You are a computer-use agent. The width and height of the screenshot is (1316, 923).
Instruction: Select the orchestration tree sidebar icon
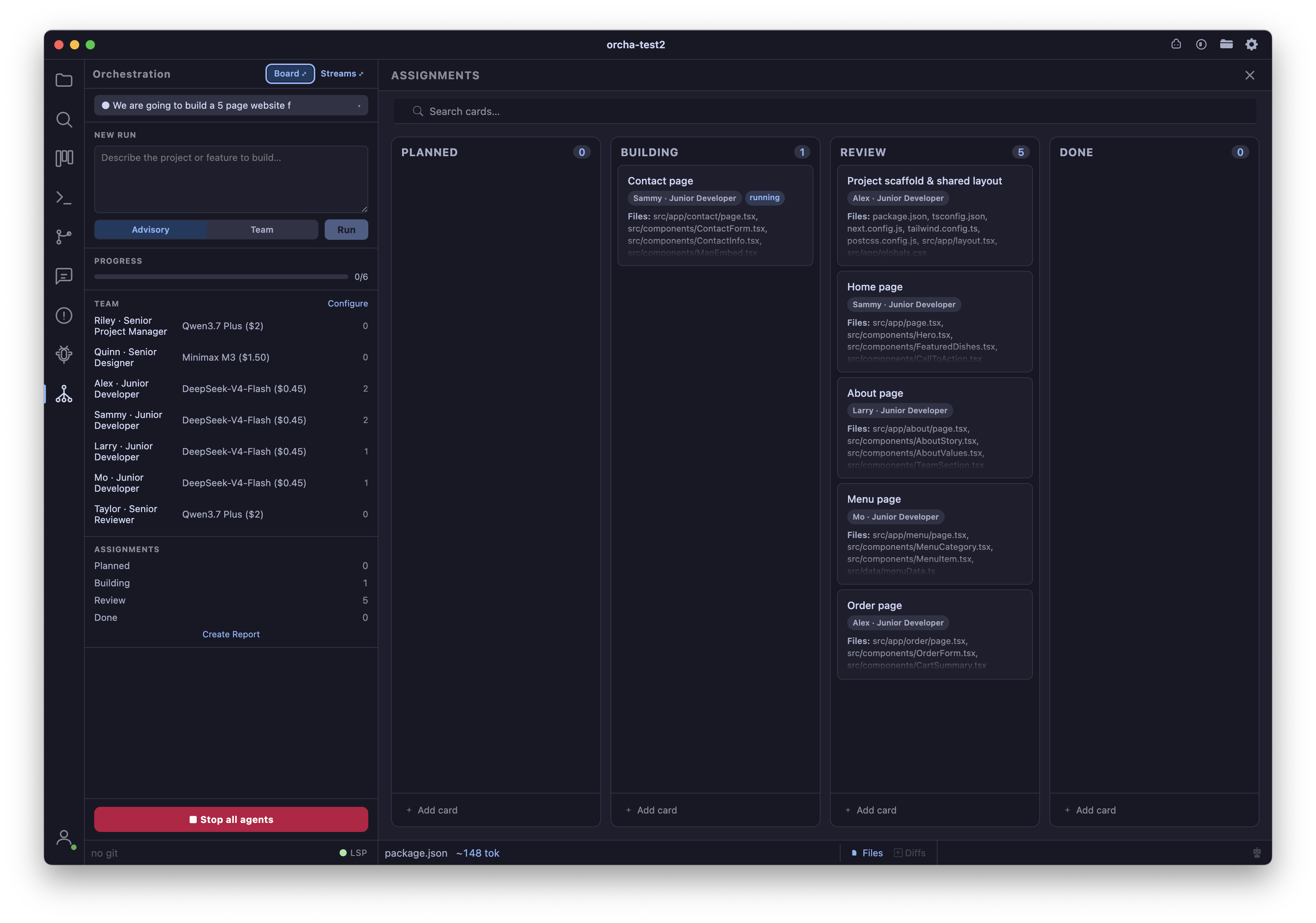pos(64,394)
